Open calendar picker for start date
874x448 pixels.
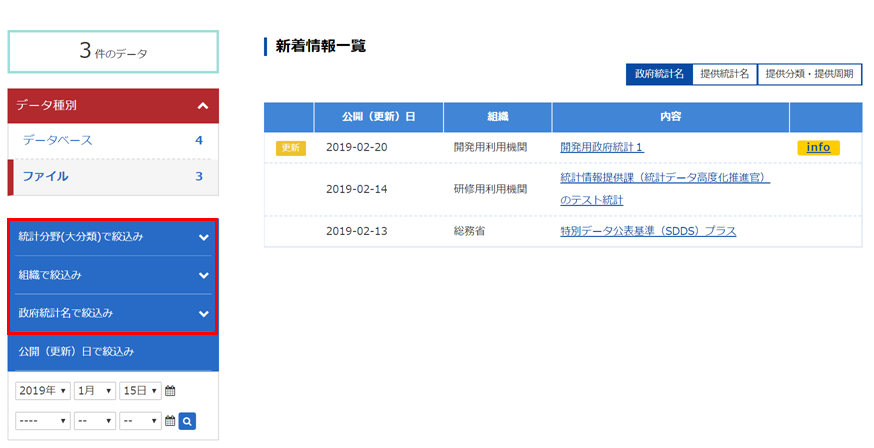click(171, 391)
